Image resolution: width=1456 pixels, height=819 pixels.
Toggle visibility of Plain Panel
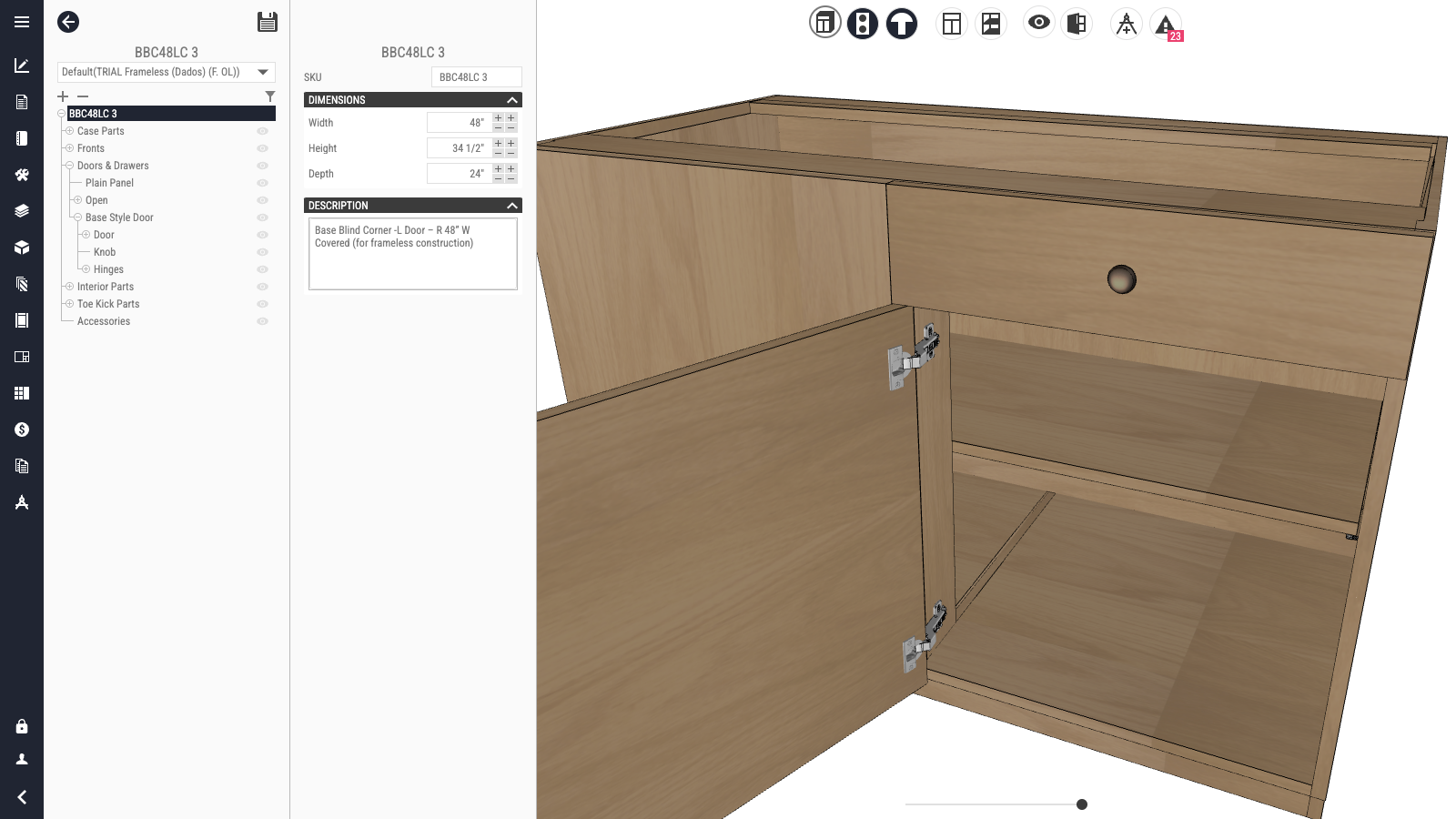(262, 183)
